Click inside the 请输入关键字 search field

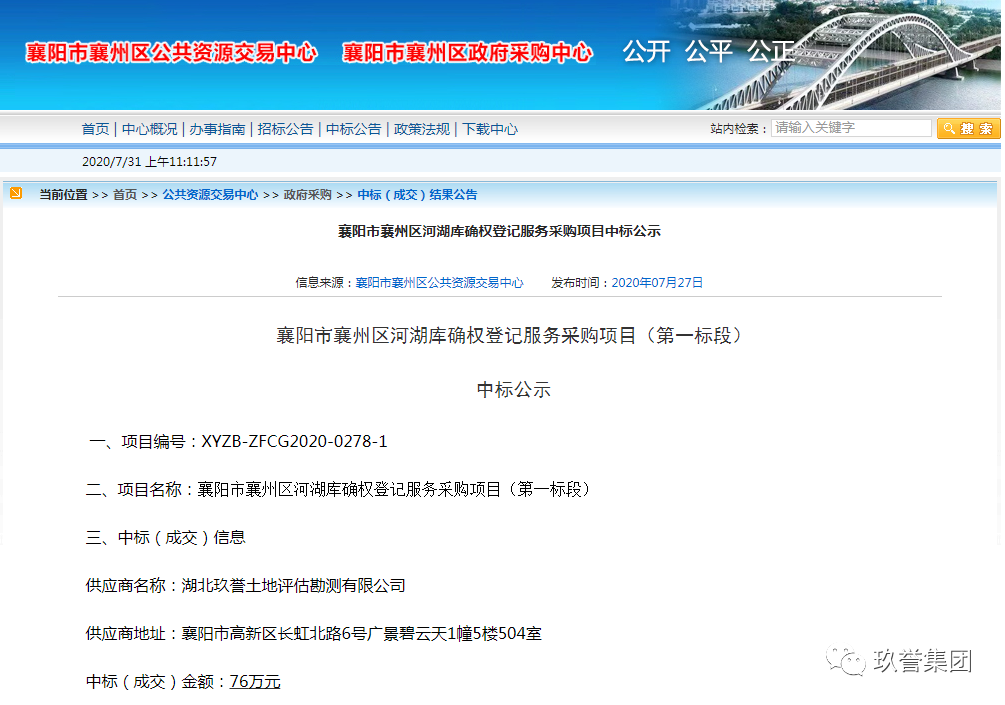850,127
